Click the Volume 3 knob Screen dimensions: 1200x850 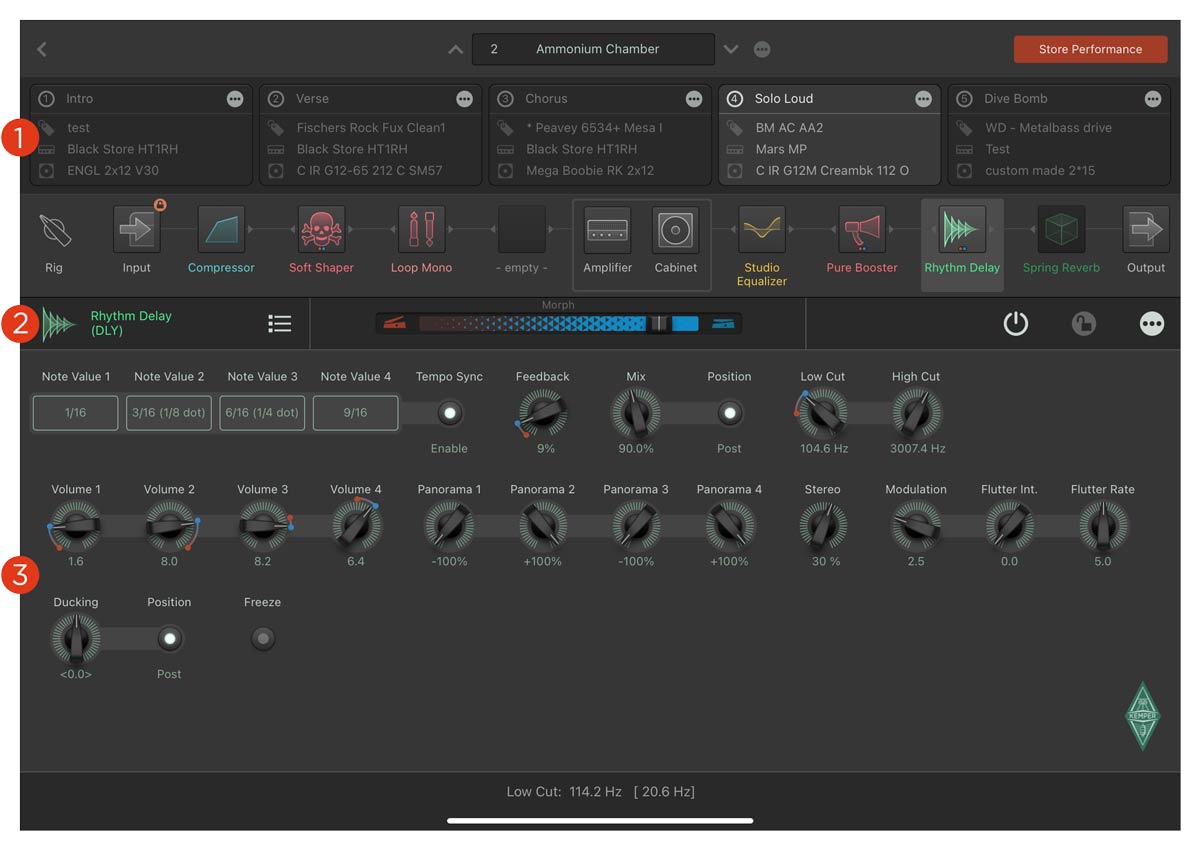tap(262, 525)
